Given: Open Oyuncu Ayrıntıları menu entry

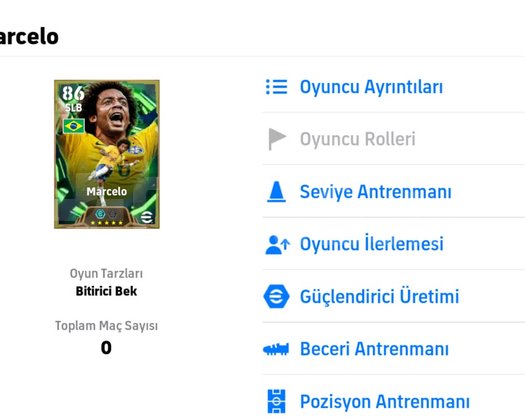Looking at the screenshot, I should click(x=393, y=87).
